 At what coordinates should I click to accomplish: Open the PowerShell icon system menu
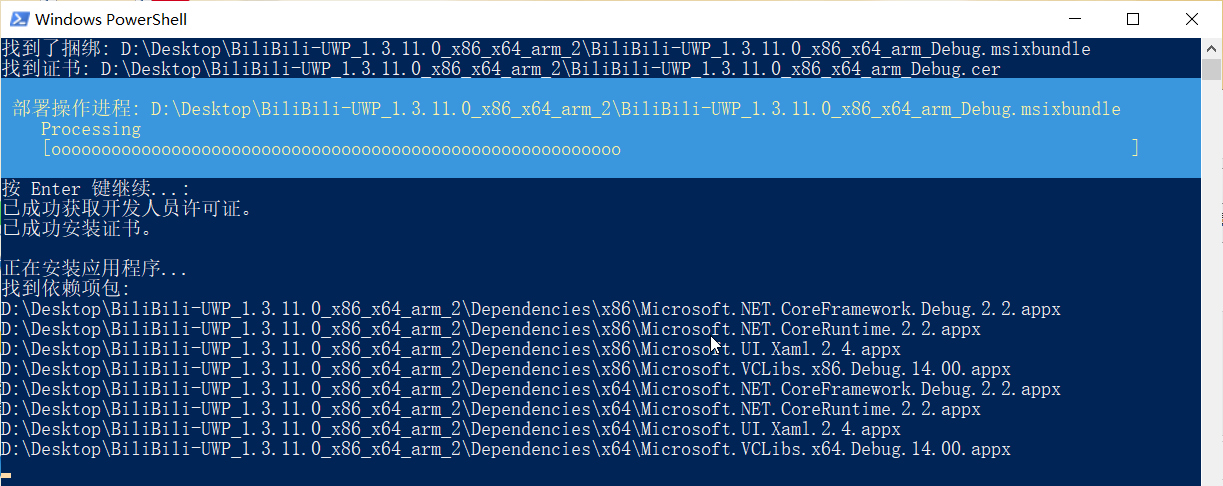click(17, 18)
